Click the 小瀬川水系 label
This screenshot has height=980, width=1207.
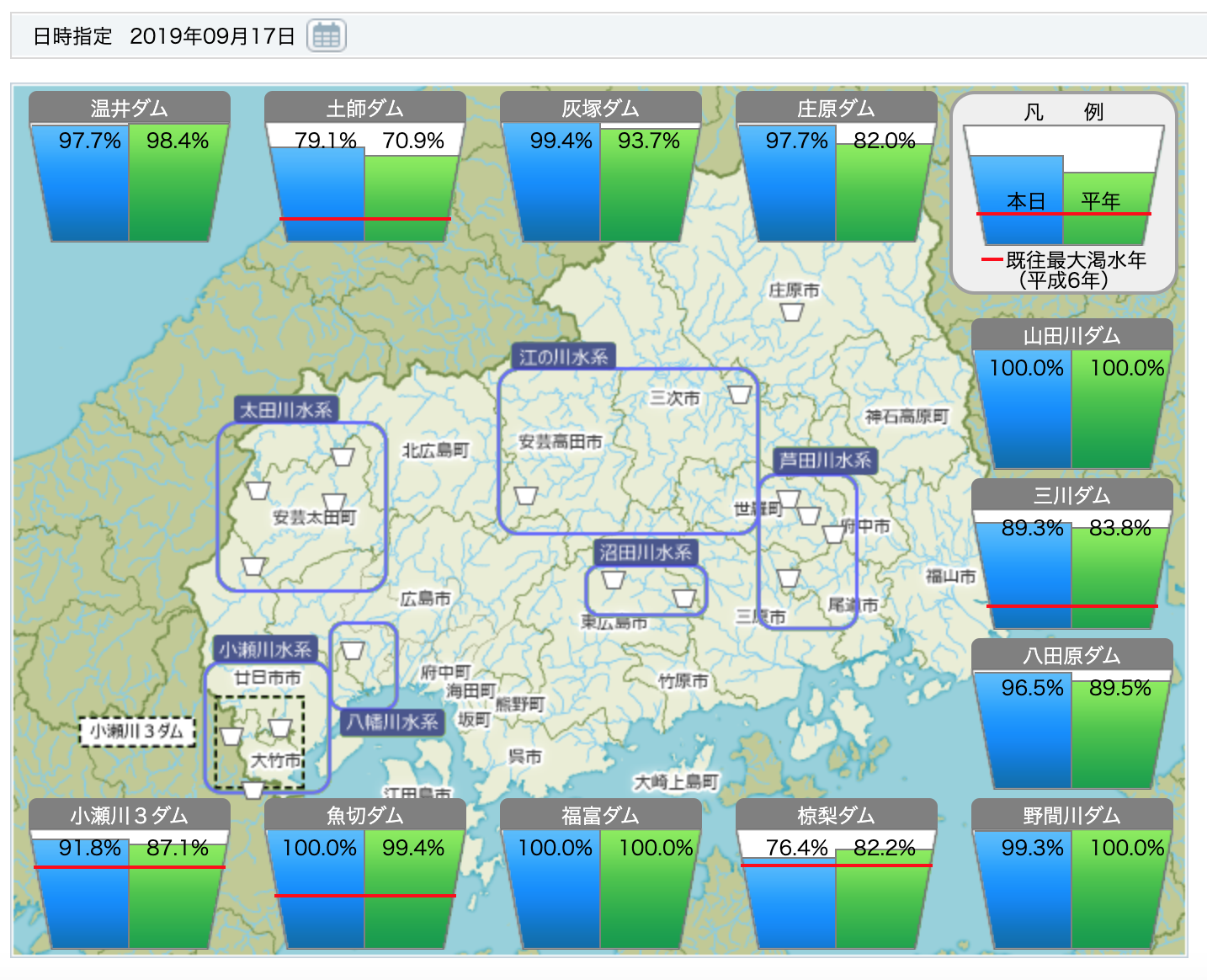(x=265, y=649)
